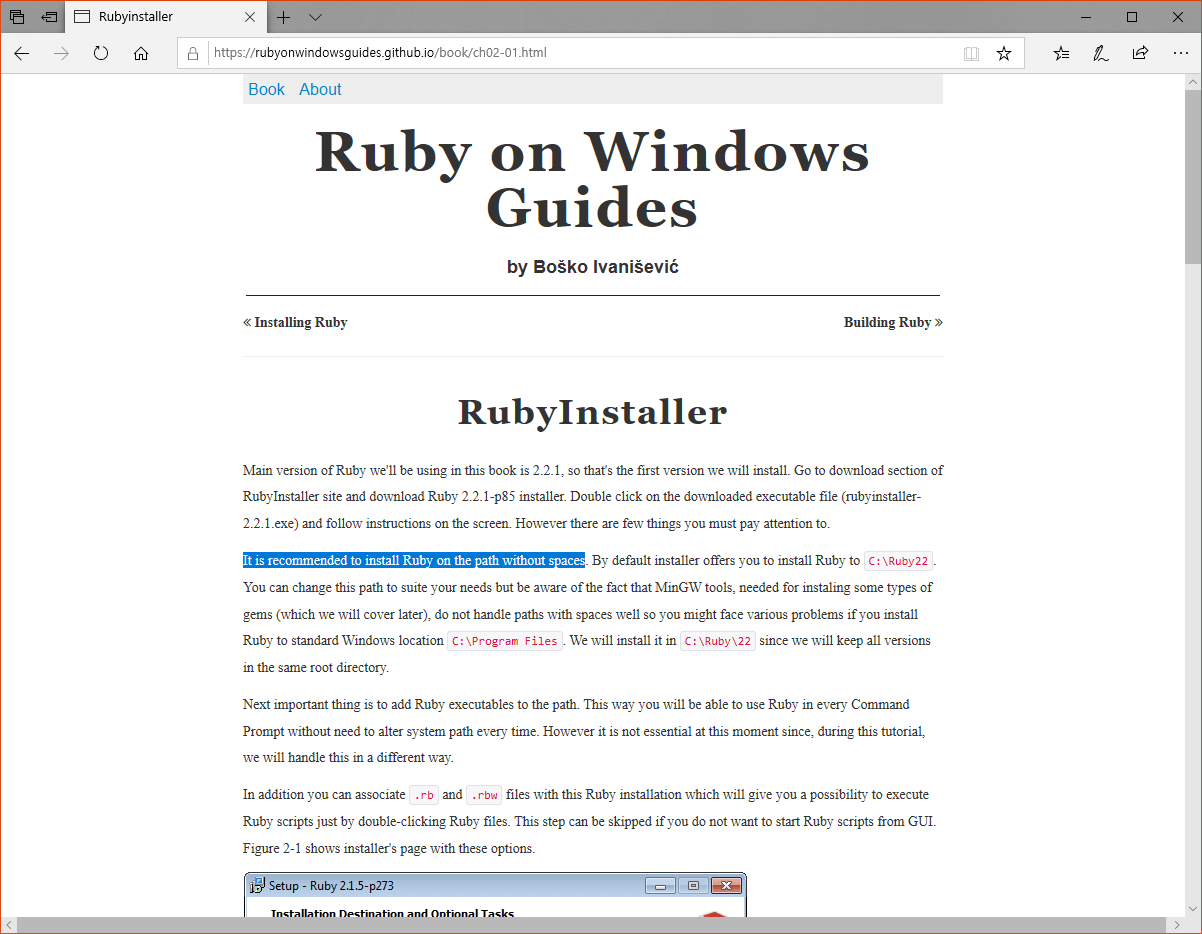Click the C:\Ruby22 code snippet
The height and width of the screenshot is (934, 1202).
899,561
